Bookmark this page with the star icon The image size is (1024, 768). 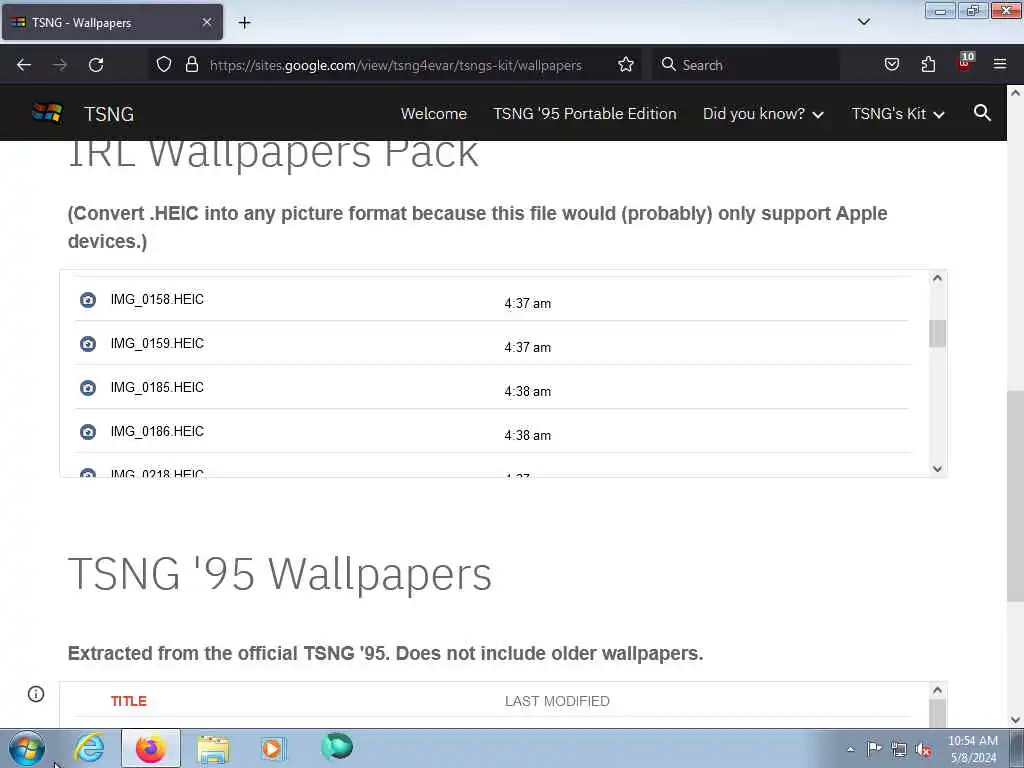[626, 64]
